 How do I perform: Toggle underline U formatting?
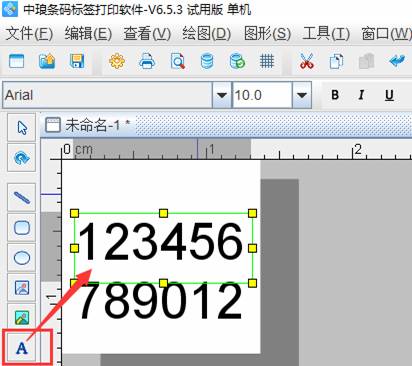pos(389,95)
